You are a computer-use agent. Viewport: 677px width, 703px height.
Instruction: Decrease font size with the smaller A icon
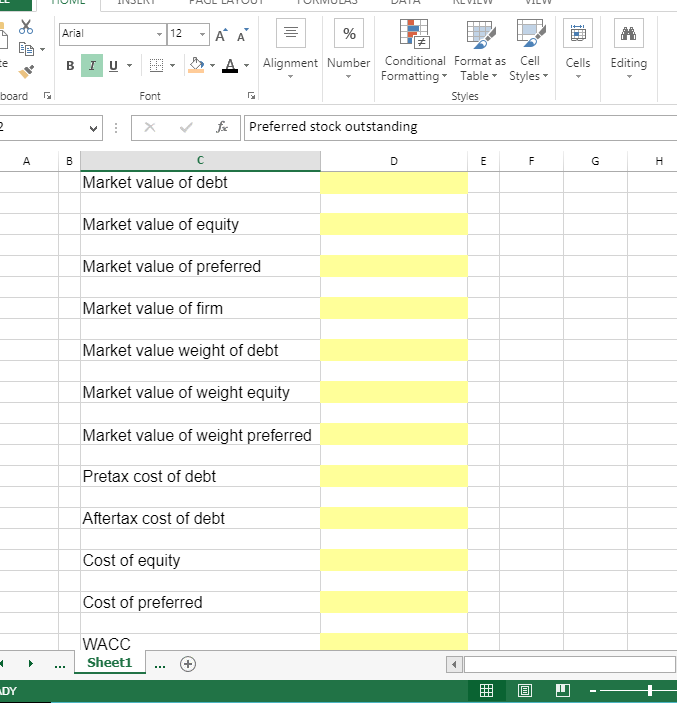[243, 35]
